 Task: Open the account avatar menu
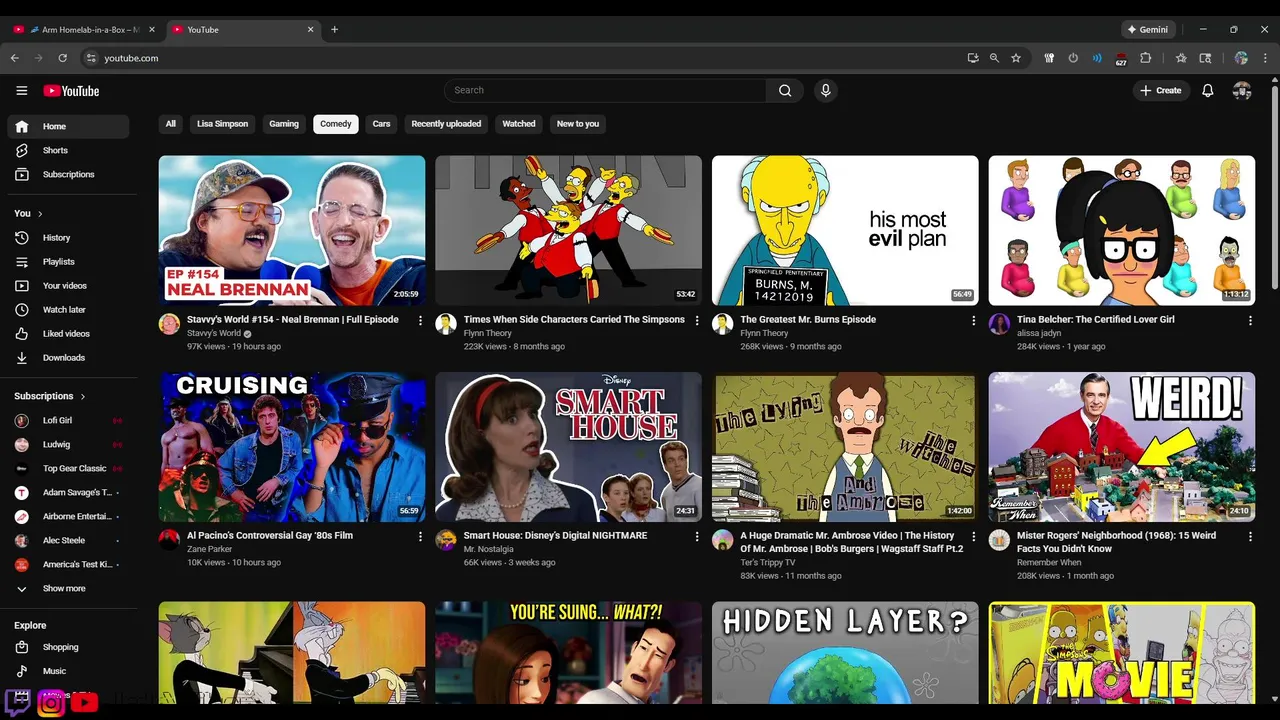[1242, 90]
